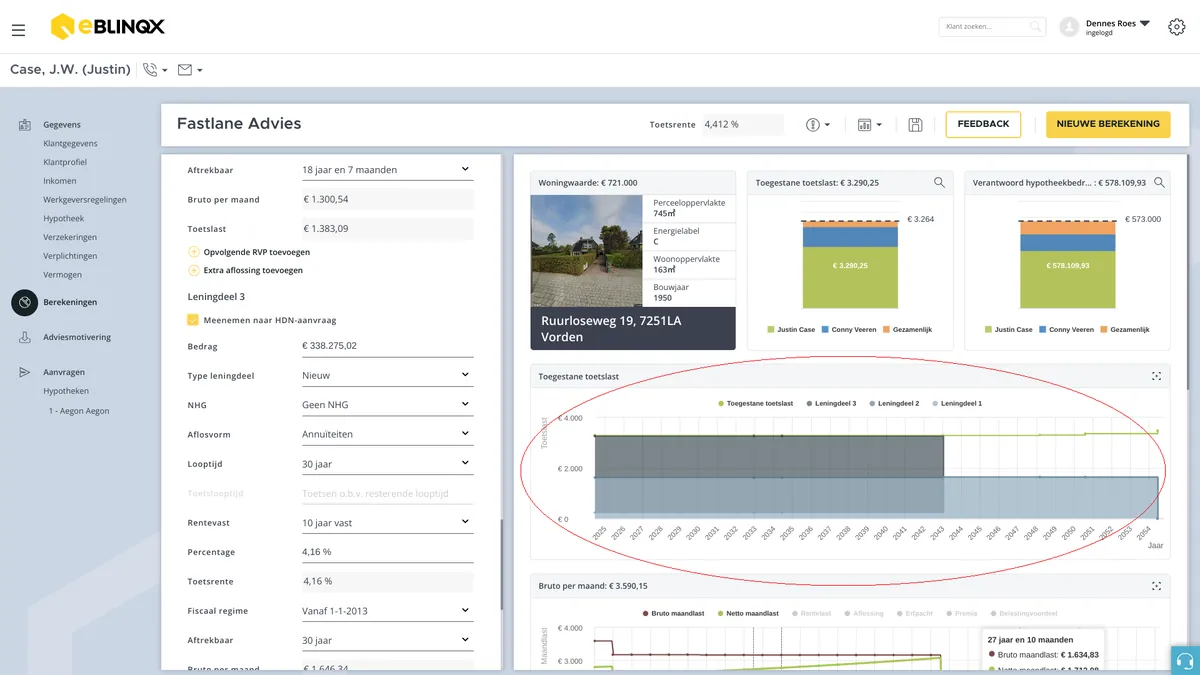Viewport: 1200px width, 675px height.
Task: Open the hamburger navigation menu
Action: click(18, 30)
